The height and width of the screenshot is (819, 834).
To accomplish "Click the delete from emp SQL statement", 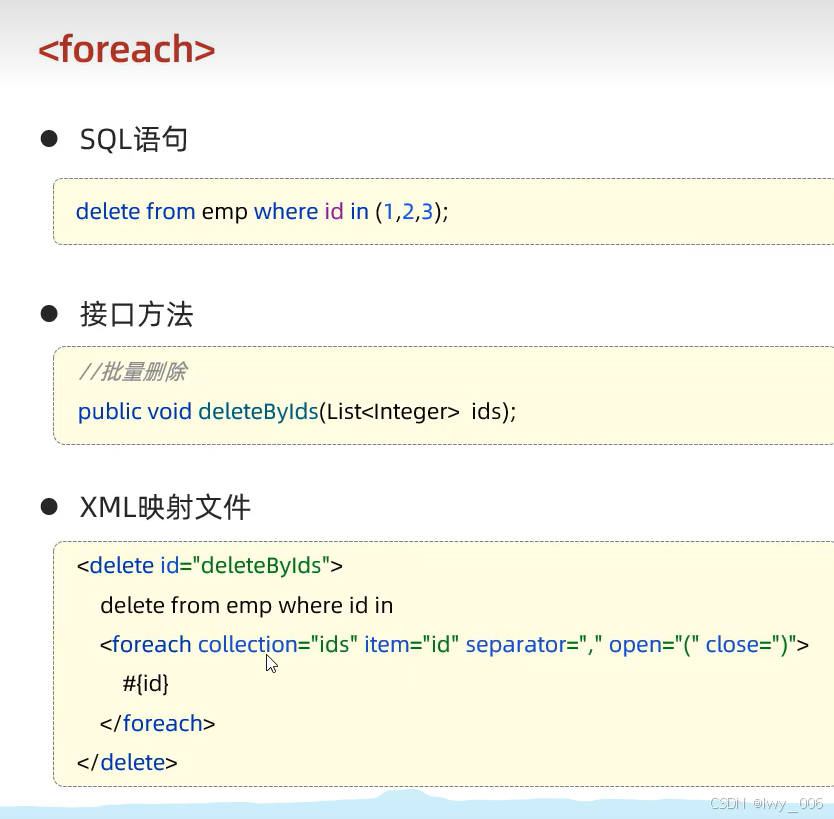I will 262,212.
